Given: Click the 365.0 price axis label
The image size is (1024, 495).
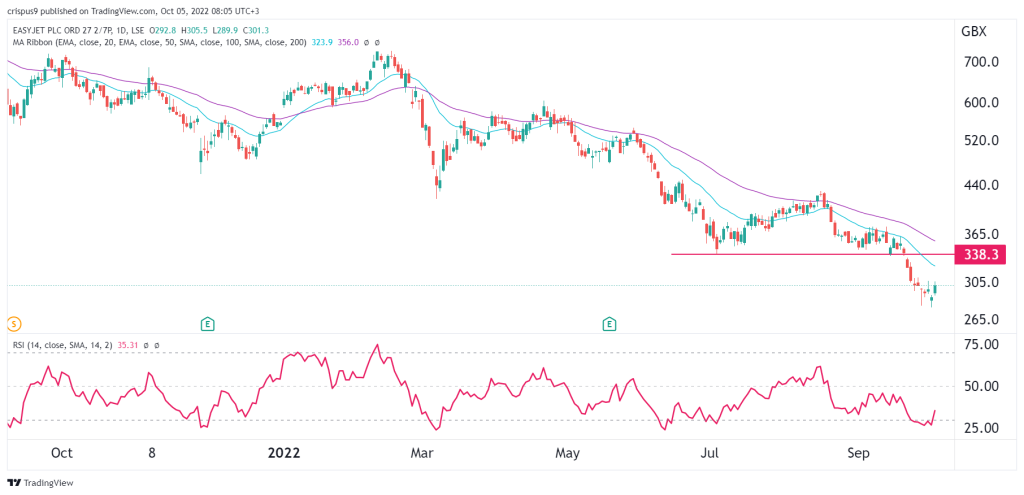Looking at the screenshot, I should (x=980, y=234).
